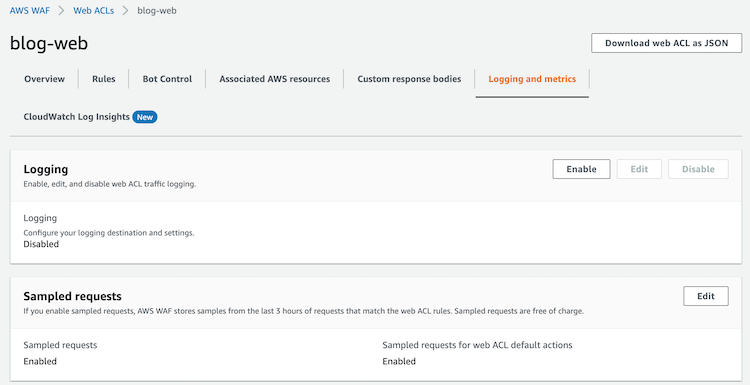Select the Disabled logging status text
The image size is (750, 385).
(x=41, y=244)
